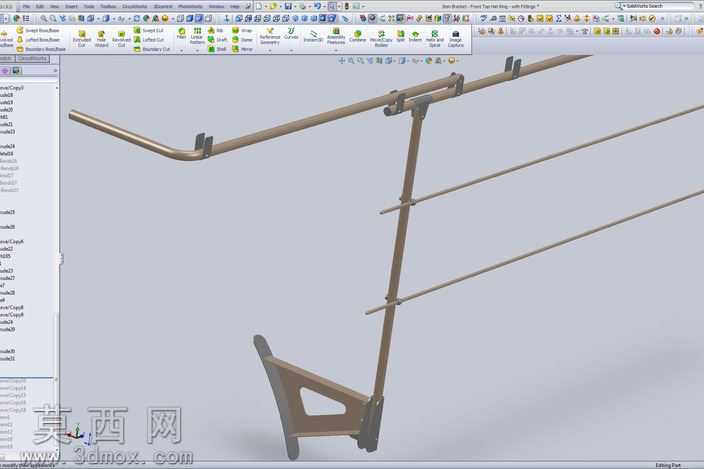Open the File menu

click(x=26, y=7)
